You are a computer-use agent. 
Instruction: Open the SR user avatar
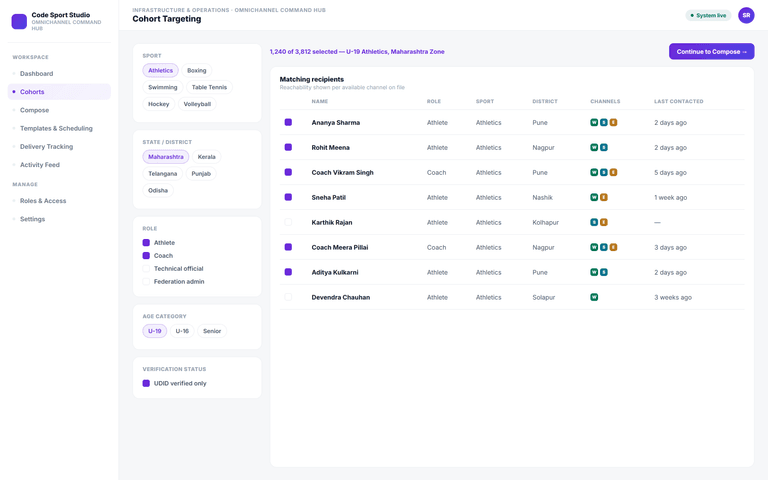click(x=746, y=15)
